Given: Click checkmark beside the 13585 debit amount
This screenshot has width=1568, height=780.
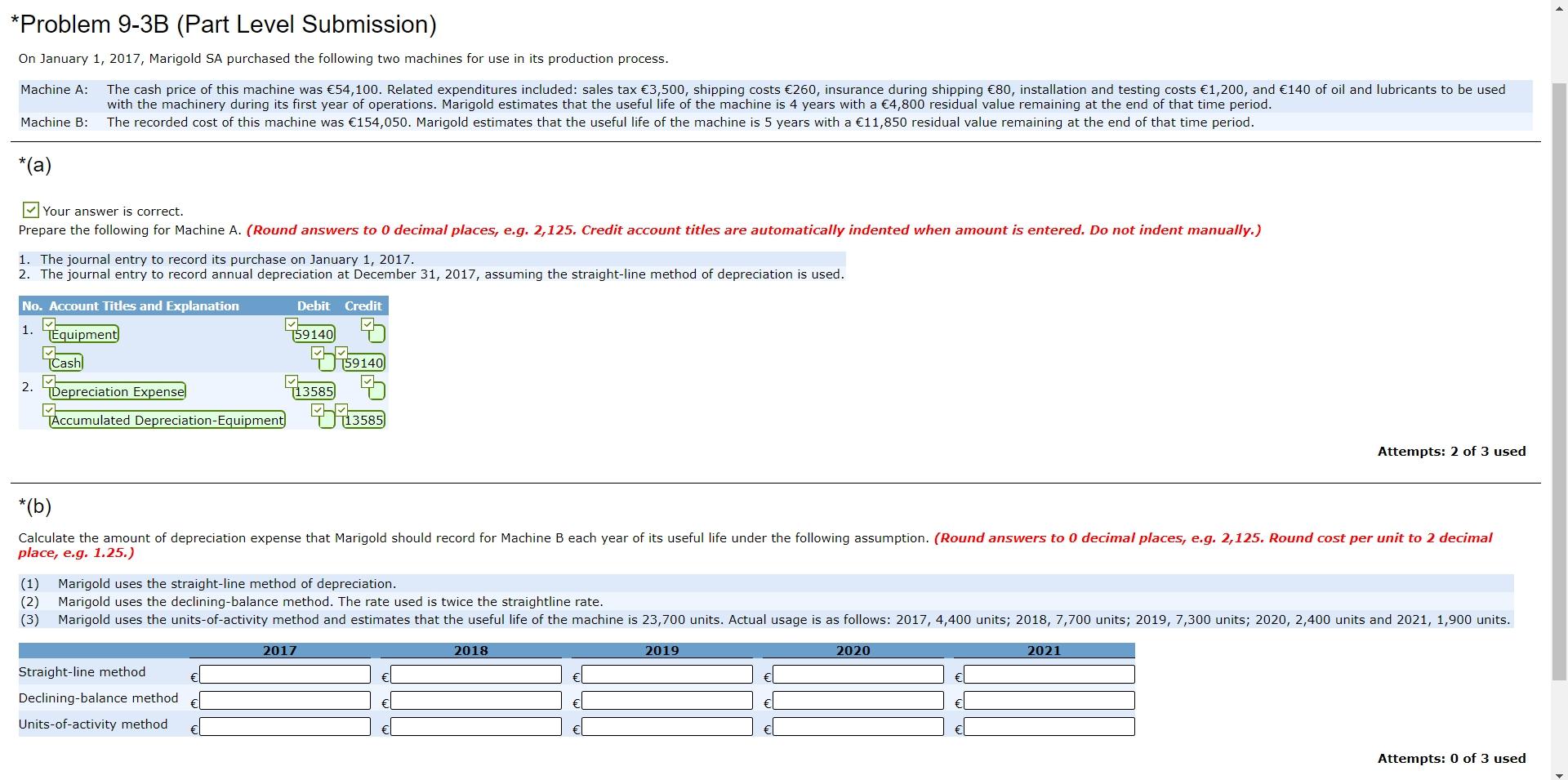Looking at the screenshot, I should pyautogui.click(x=291, y=381).
